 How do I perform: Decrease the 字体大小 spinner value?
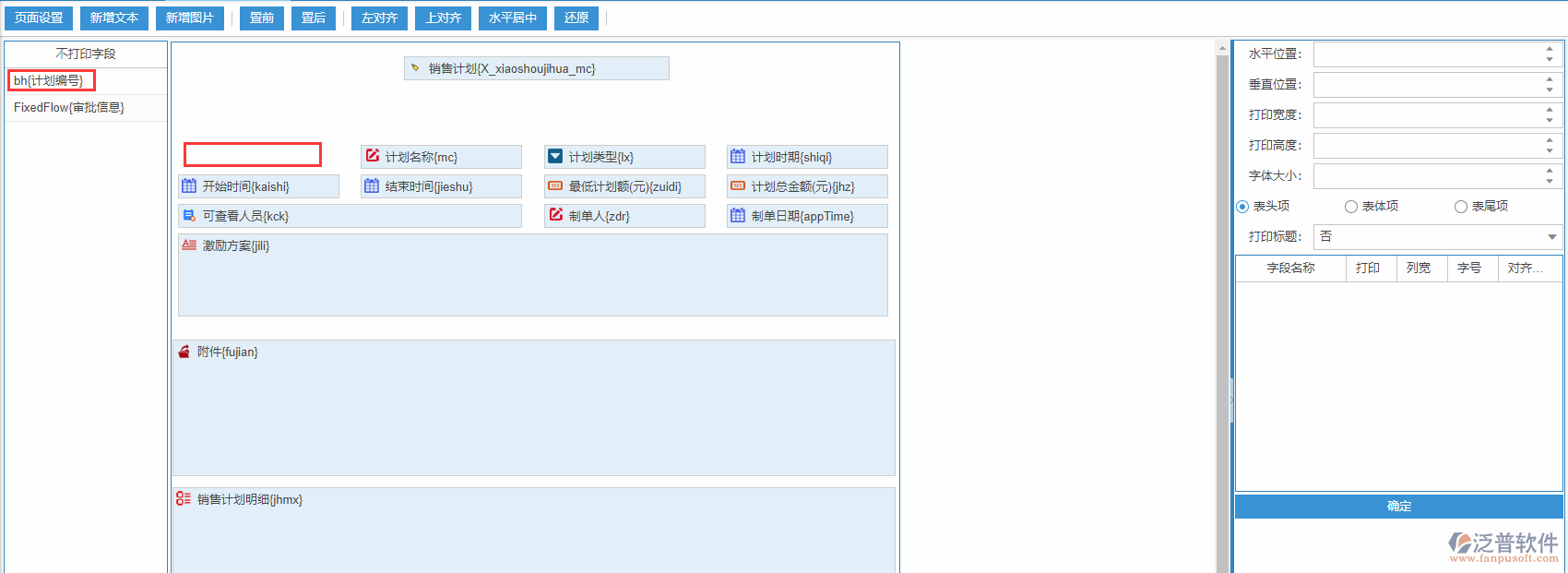pyautogui.click(x=1550, y=181)
